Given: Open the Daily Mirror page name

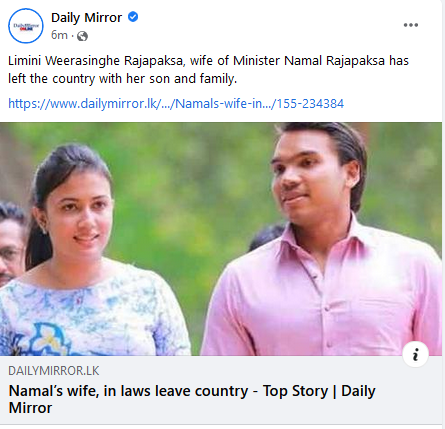Looking at the screenshot, I should (x=86, y=18).
